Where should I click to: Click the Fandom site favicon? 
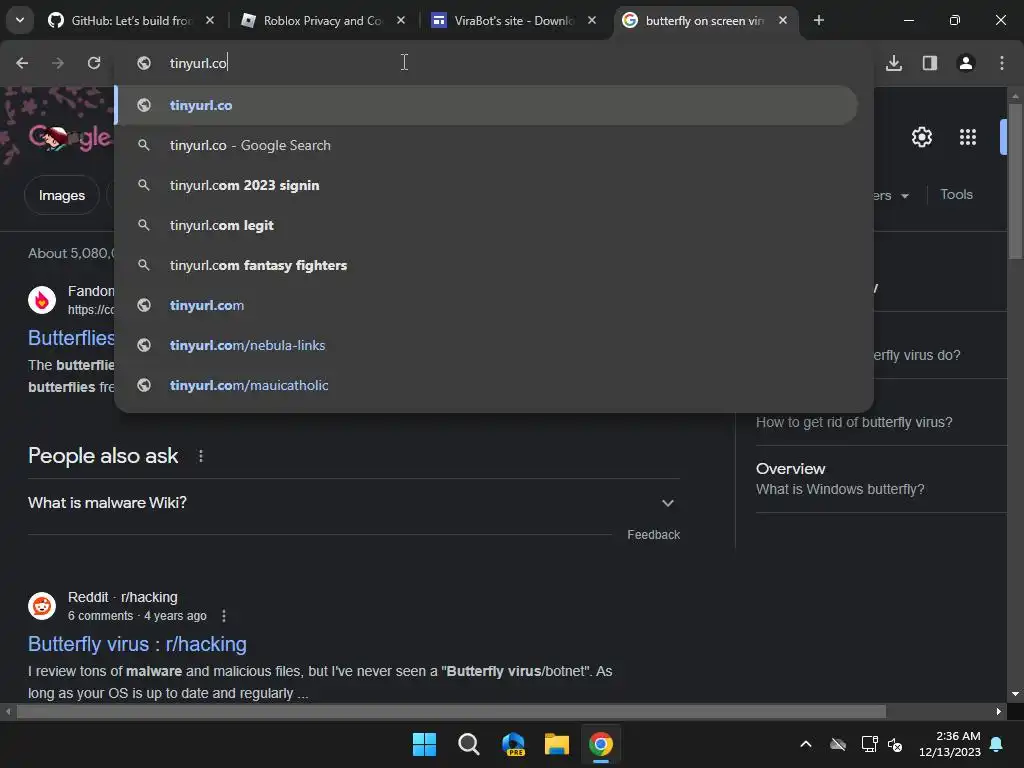pos(42,300)
